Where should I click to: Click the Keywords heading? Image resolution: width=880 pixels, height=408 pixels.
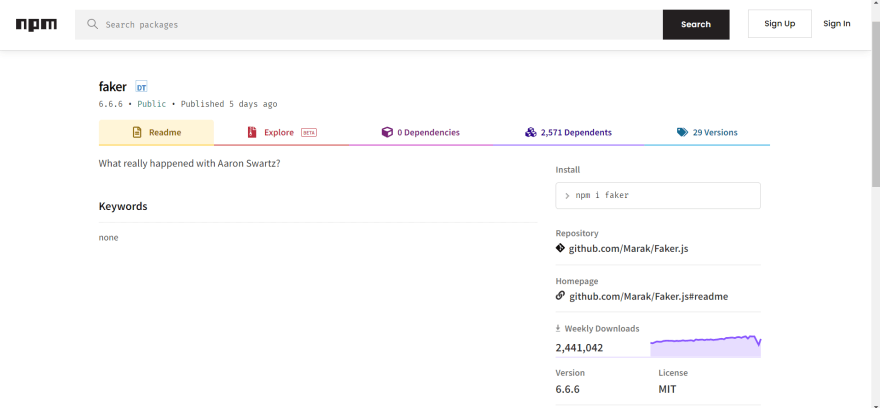123,206
